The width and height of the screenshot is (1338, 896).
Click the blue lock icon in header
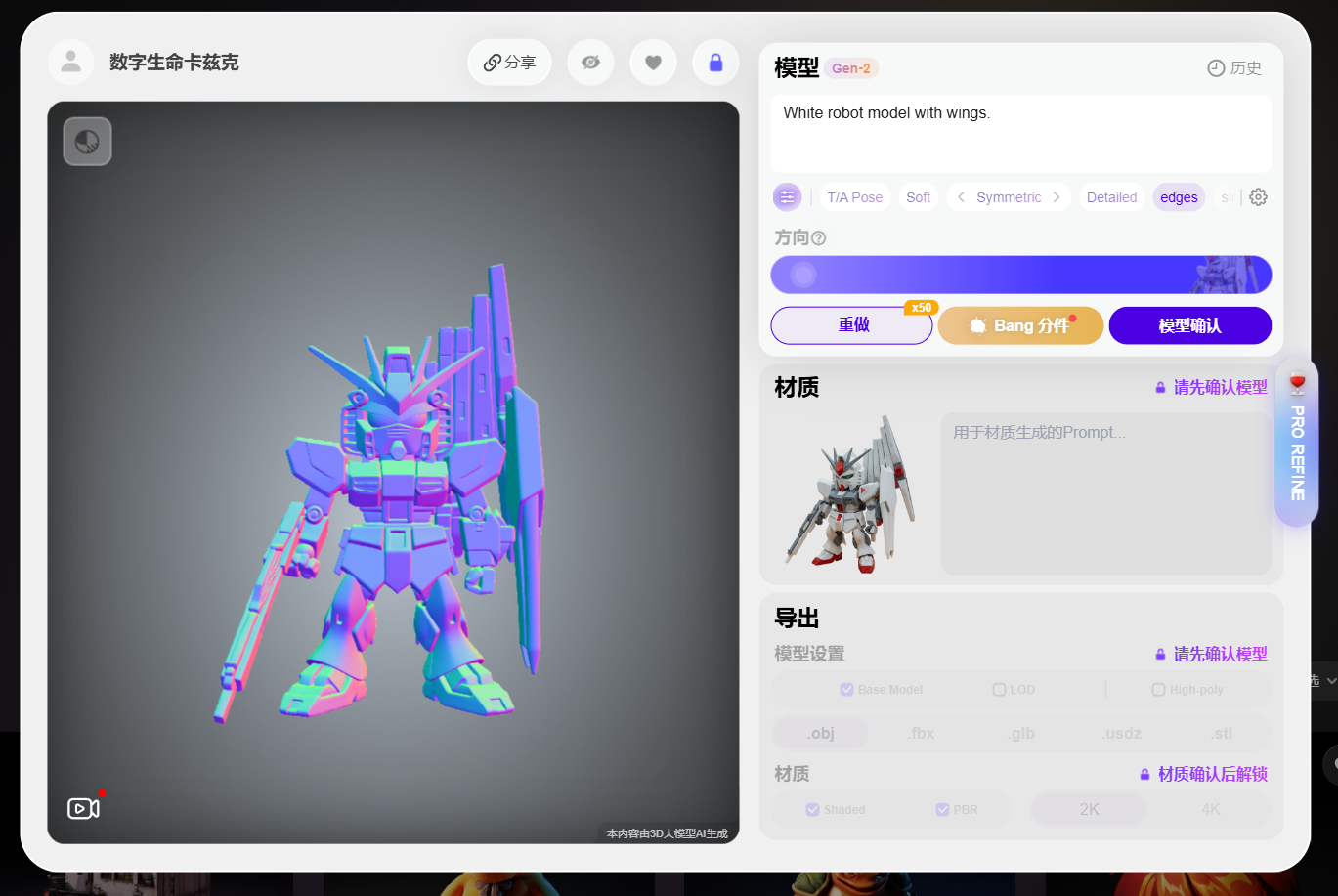tap(715, 61)
